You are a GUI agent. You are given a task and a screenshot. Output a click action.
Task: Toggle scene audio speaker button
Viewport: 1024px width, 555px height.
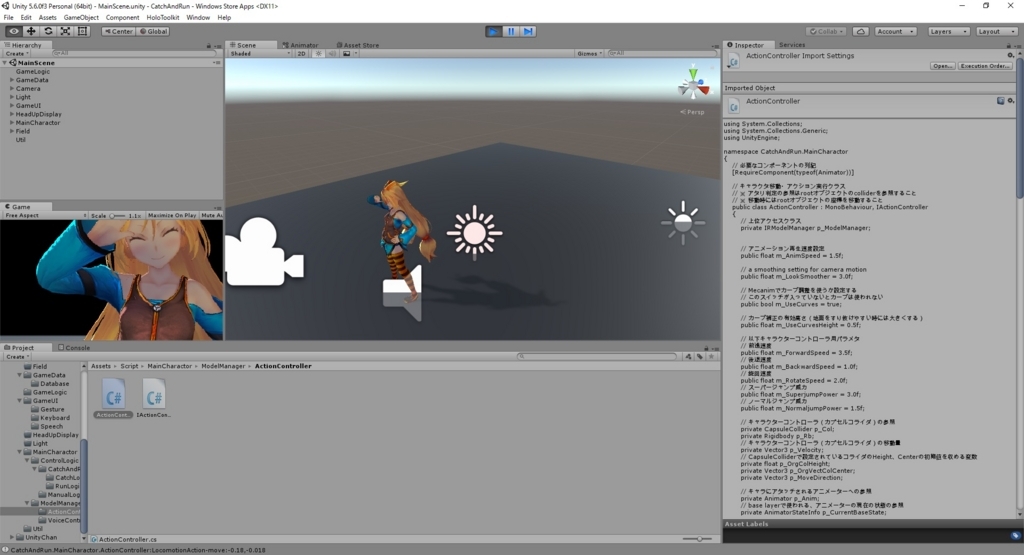tap(332, 54)
